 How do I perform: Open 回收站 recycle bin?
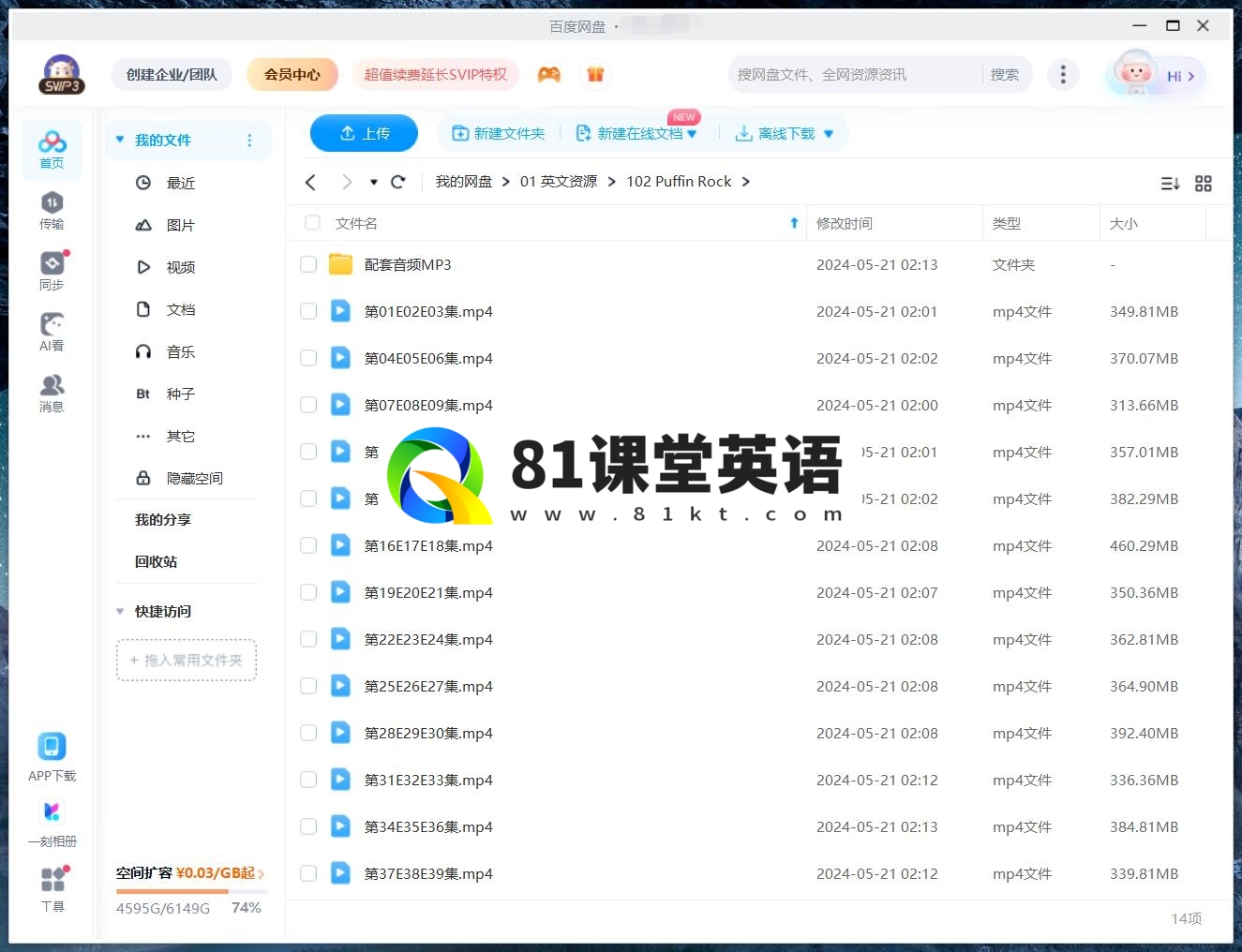(x=156, y=561)
